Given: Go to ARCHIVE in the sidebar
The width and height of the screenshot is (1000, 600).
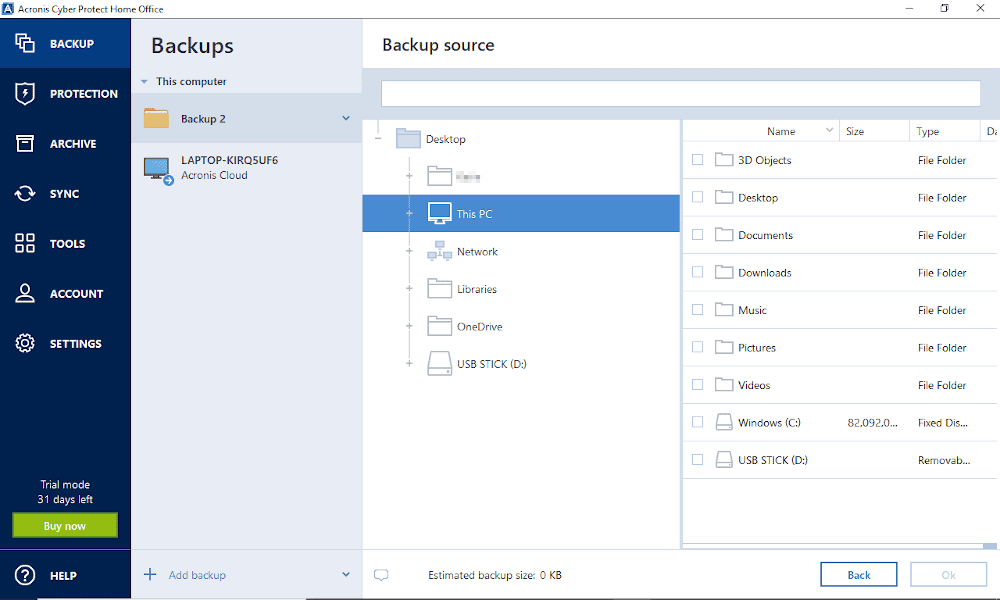Looking at the screenshot, I should (65, 143).
